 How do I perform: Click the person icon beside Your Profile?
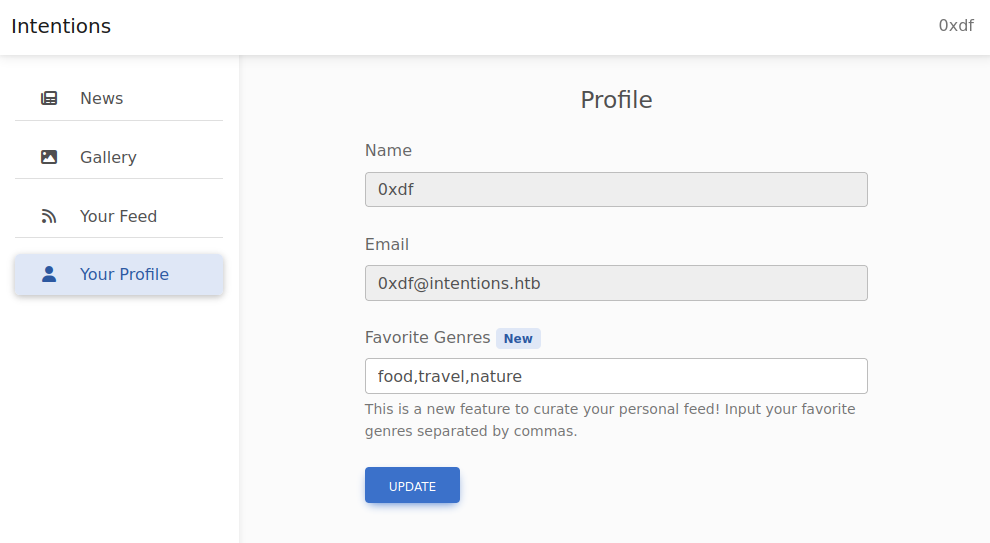[x=49, y=274]
